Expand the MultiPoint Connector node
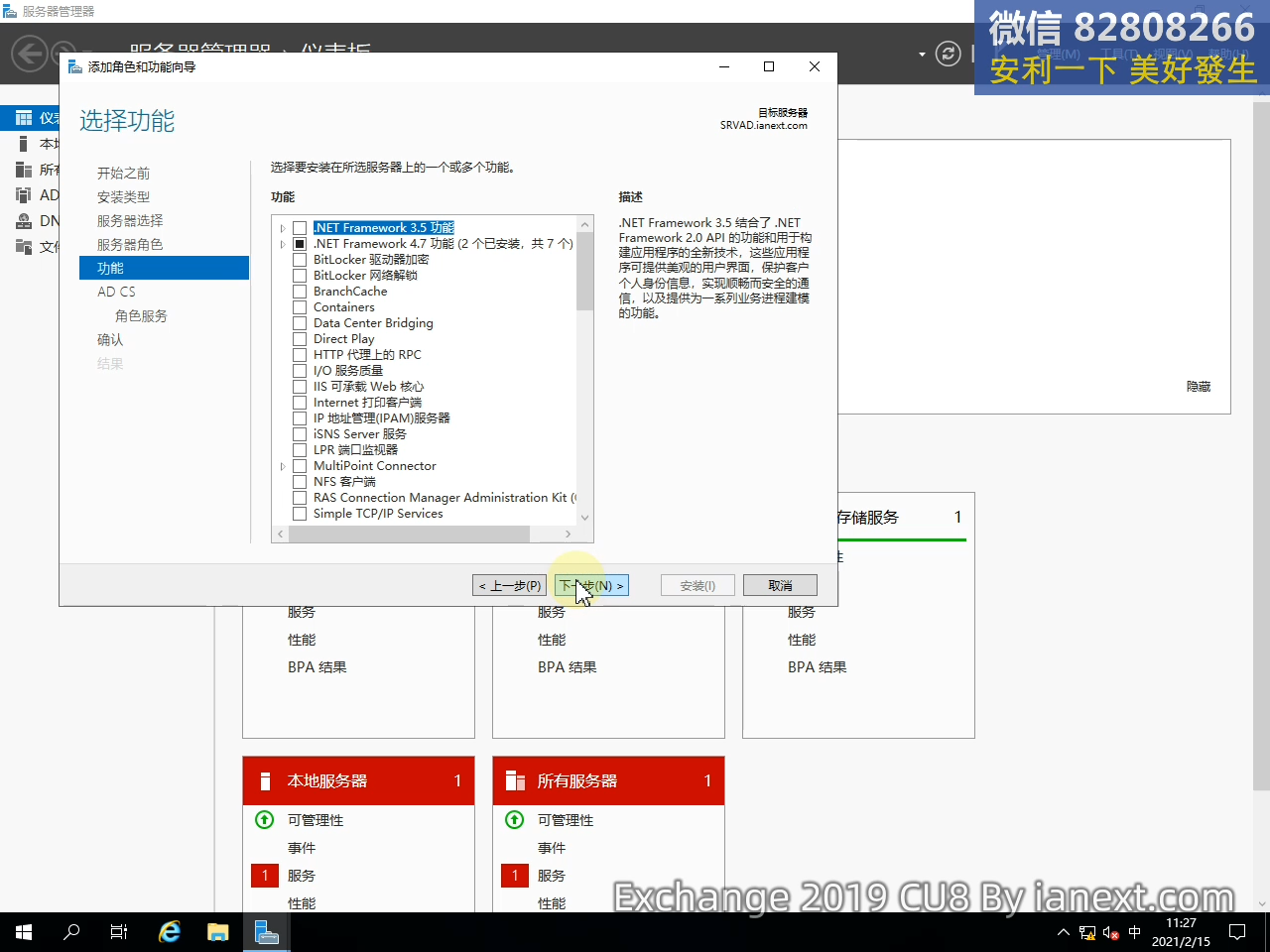Screen dimensions: 1270x952 point(283,466)
